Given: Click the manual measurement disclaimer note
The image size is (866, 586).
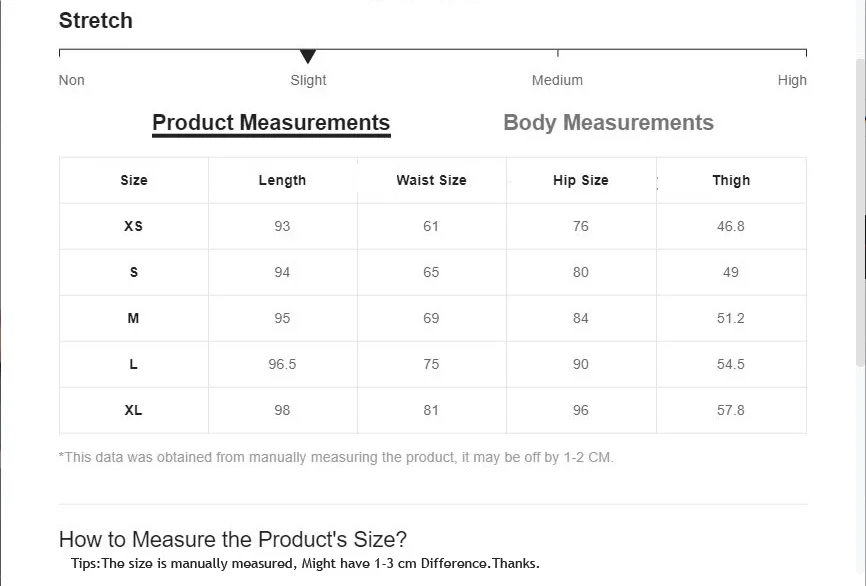Looking at the screenshot, I should 336,457.
